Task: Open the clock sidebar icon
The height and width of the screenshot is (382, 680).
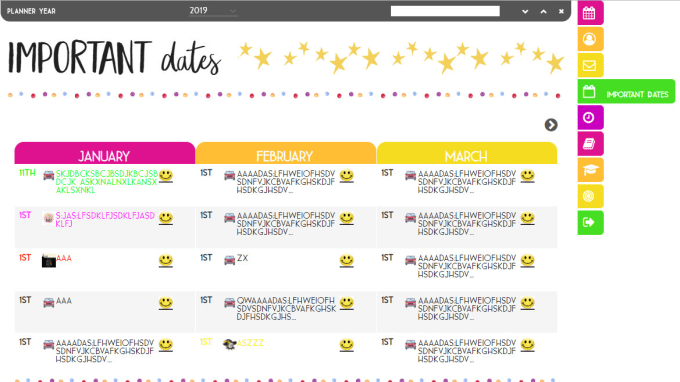Action: [590, 118]
